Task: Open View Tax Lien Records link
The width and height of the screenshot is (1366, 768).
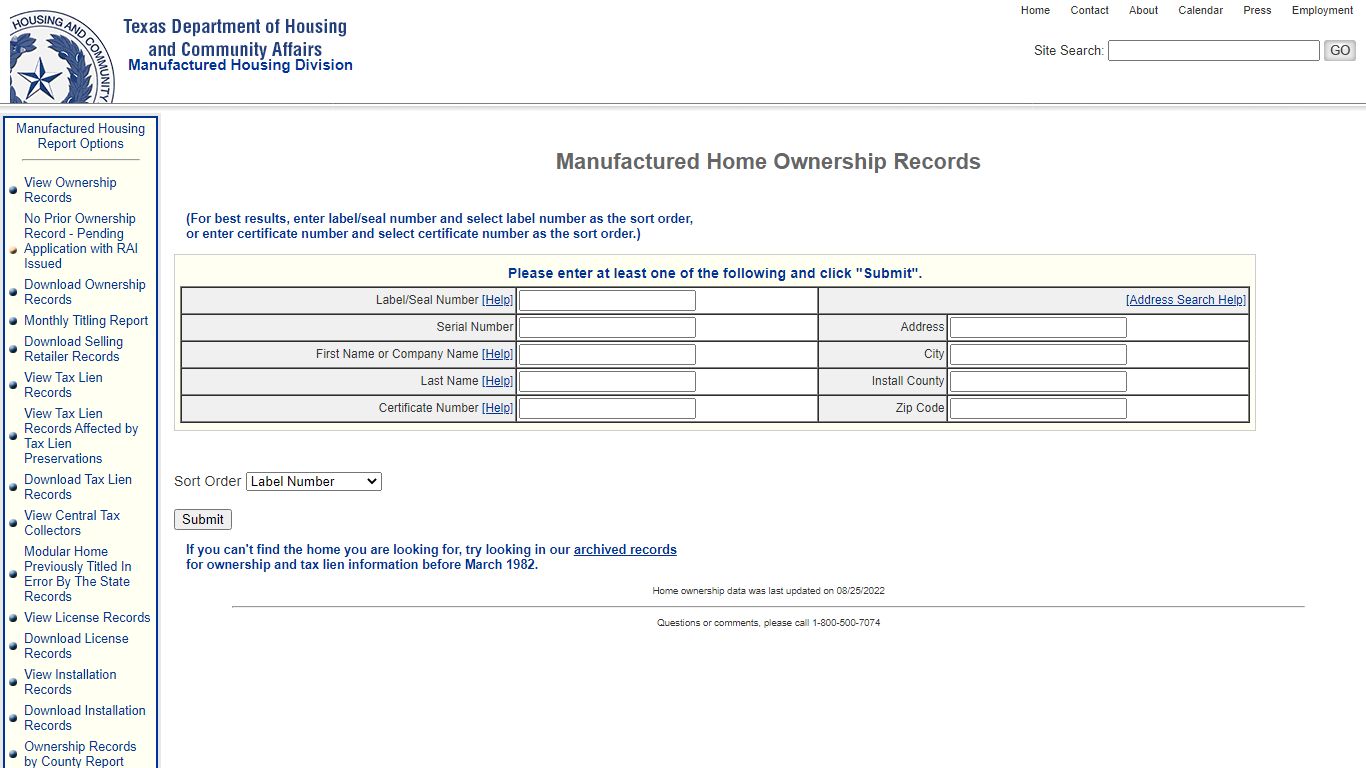Action: (63, 385)
